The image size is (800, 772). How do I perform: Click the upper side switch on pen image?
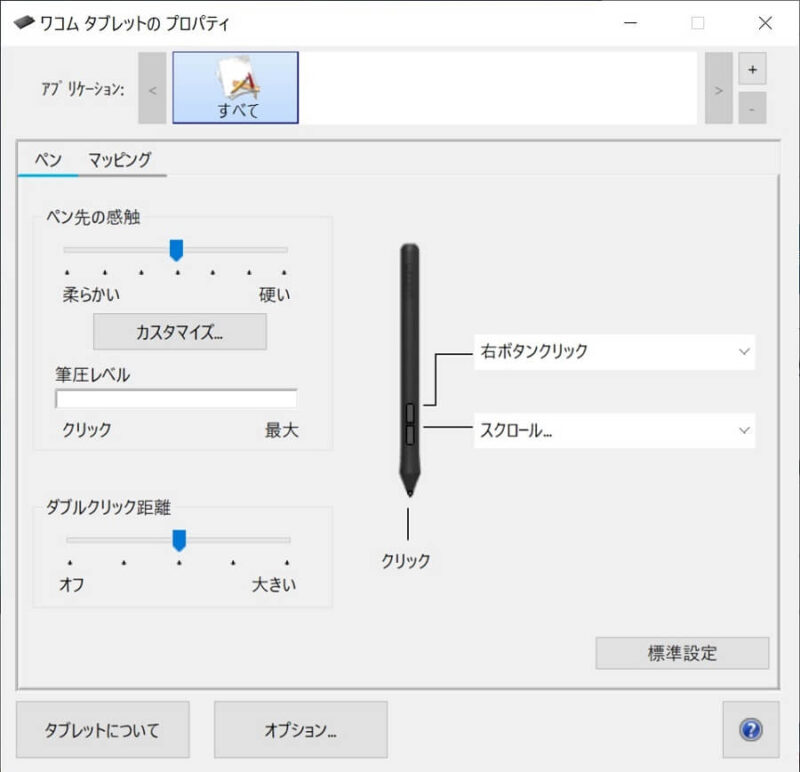(410, 413)
